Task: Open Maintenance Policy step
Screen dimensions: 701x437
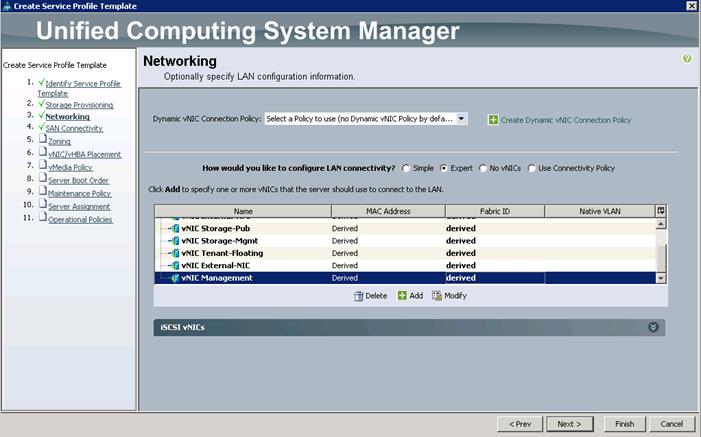Action: [x=80, y=193]
